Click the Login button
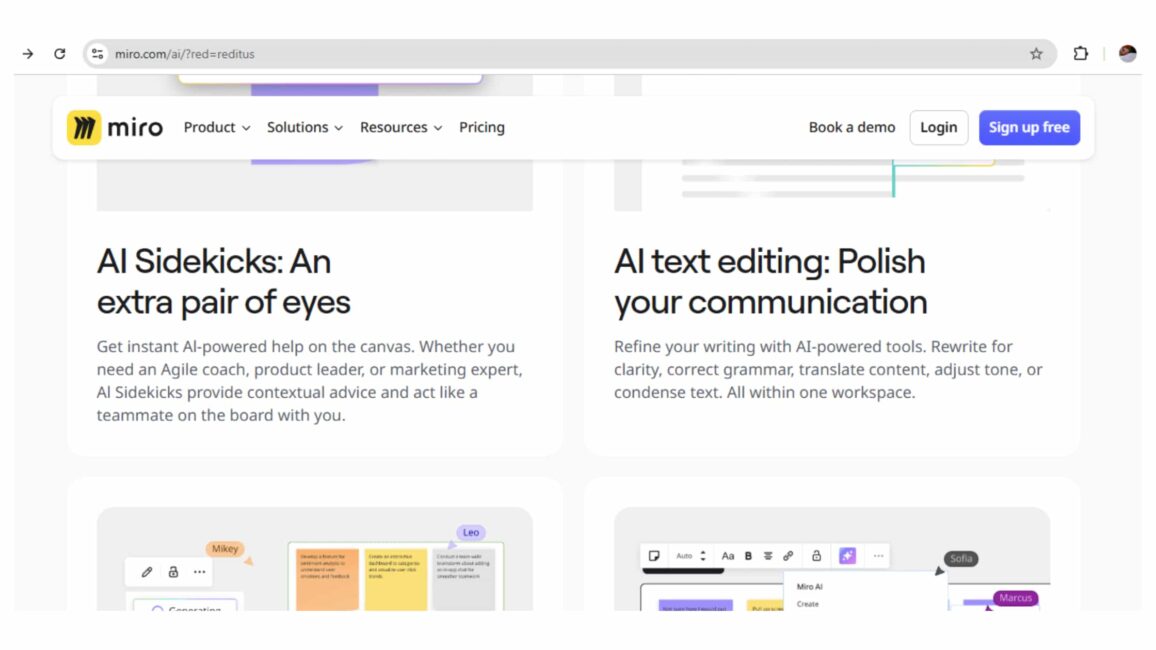Image resolution: width=1156 pixels, height=650 pixels. [x=939, y=127]
